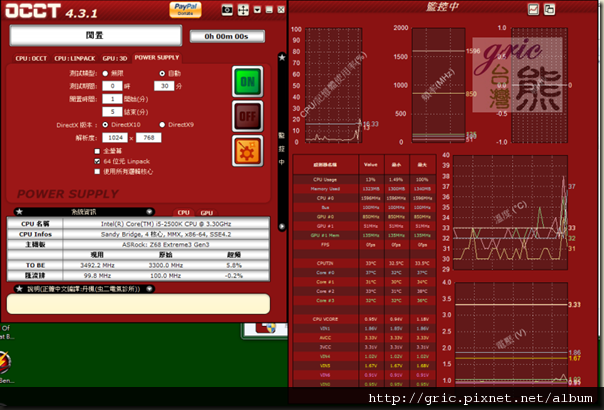Click the test duration hours field

tap(112, 86)
